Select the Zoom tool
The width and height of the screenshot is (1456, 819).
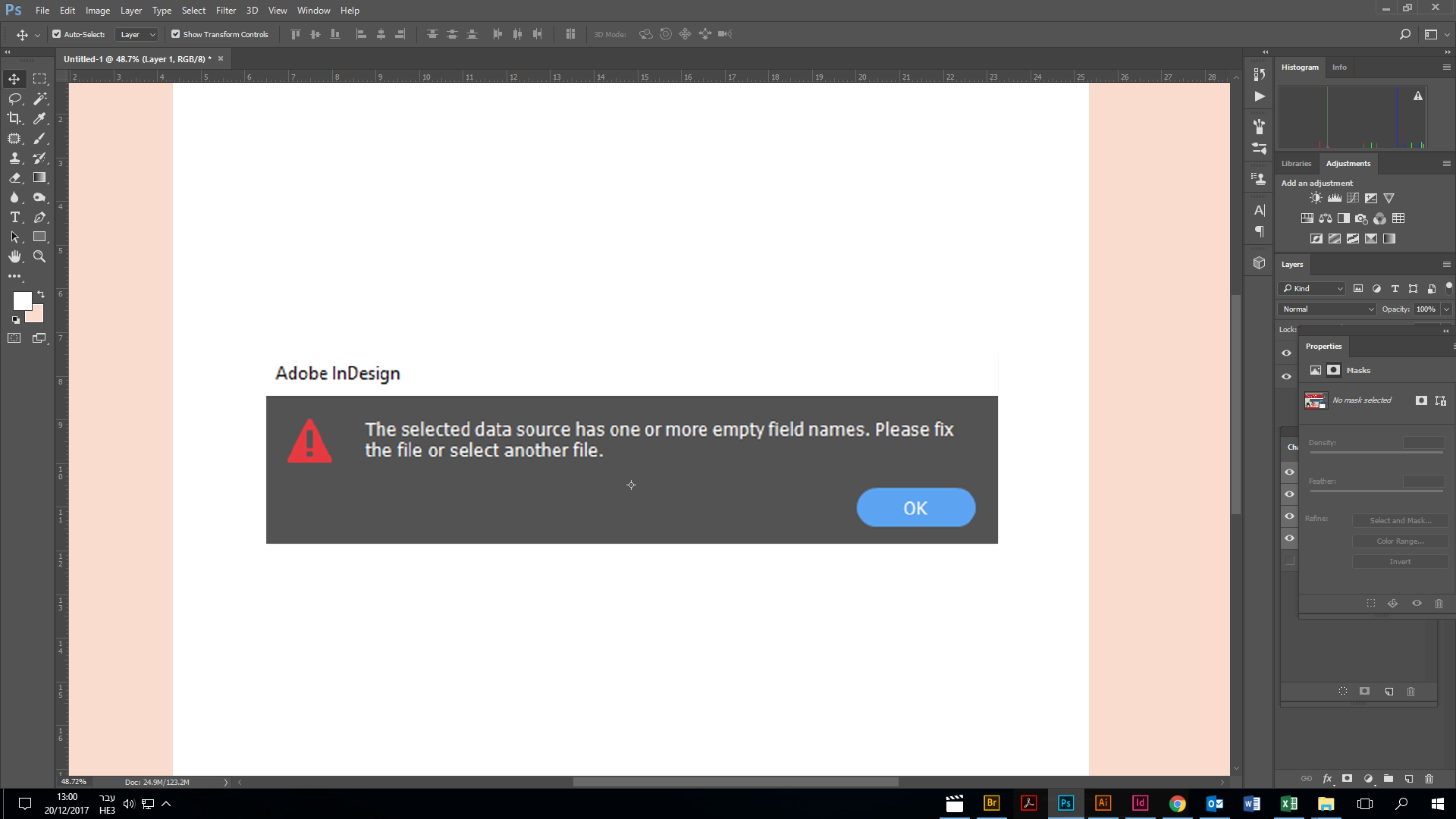click(x=39, y=256)
